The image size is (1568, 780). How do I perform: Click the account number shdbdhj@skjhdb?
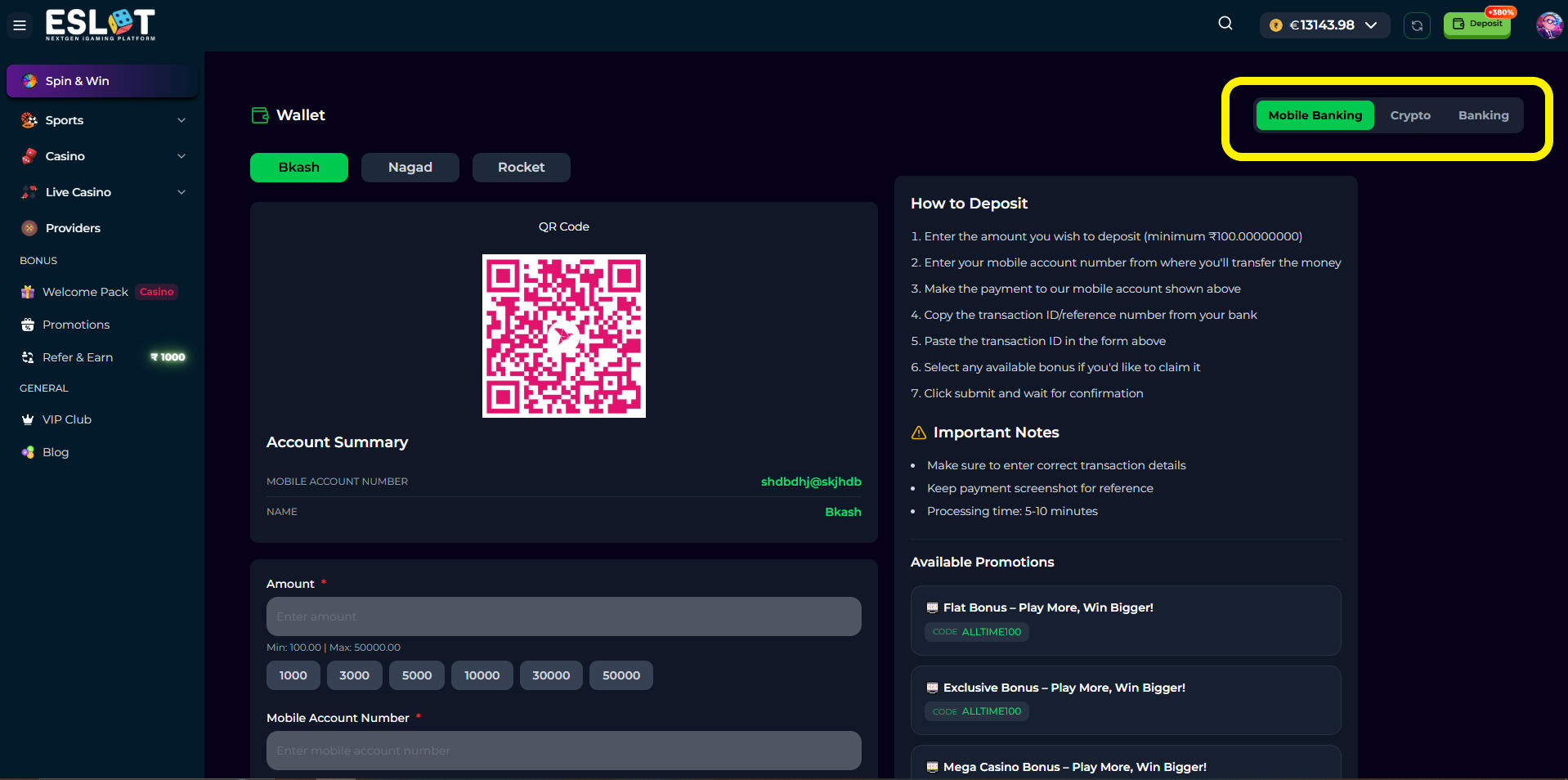811,482
